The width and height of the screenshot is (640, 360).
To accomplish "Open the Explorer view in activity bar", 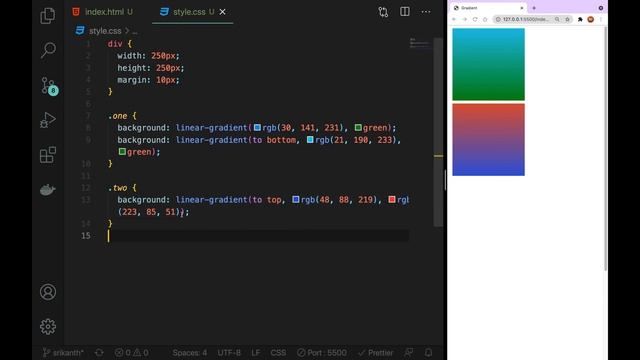I will 48,16.
